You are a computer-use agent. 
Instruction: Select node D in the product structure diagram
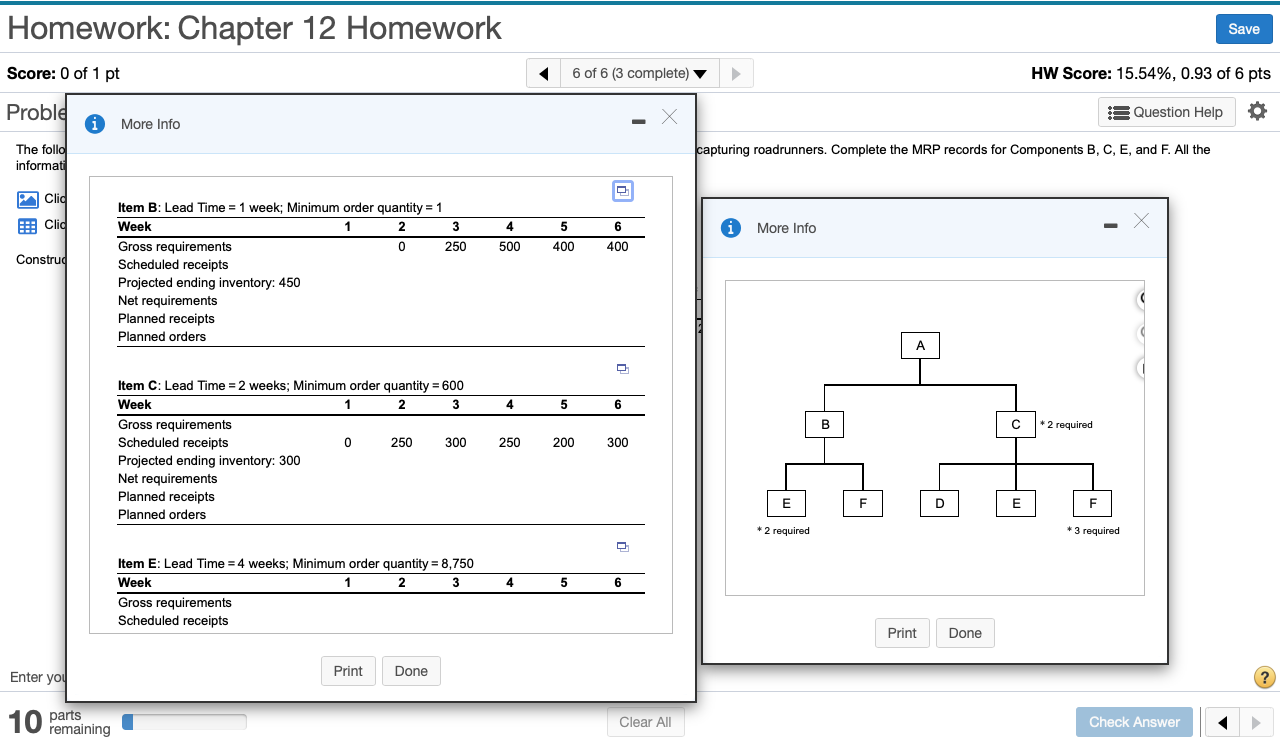coord(940,504)
